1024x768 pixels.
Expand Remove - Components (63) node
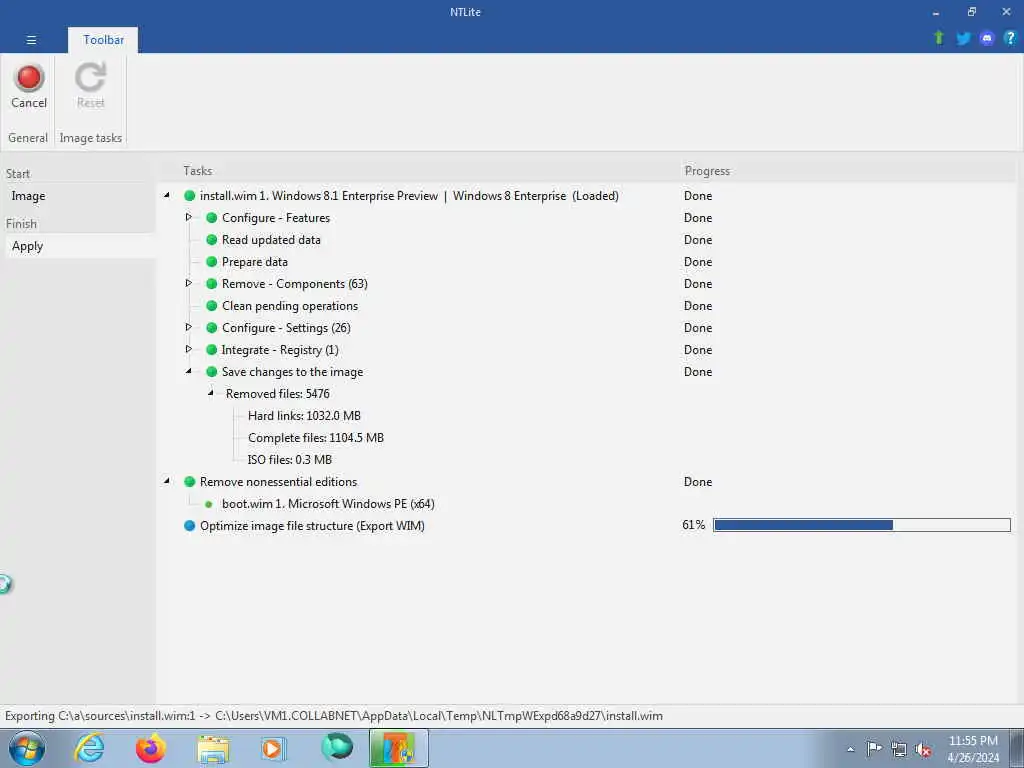[189, 283]
